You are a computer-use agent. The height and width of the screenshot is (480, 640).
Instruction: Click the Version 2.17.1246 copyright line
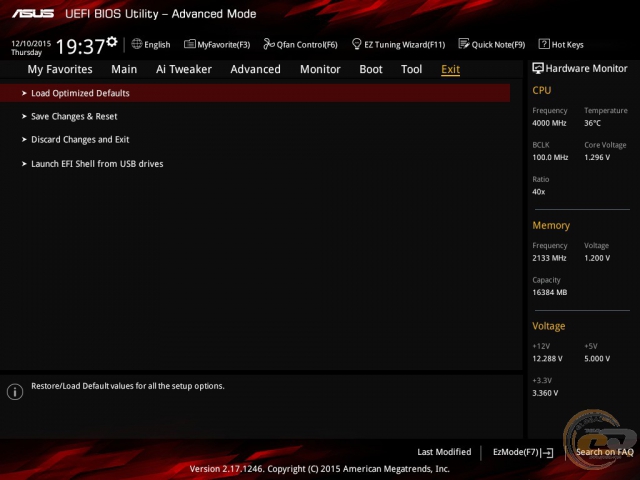(320, 469)
